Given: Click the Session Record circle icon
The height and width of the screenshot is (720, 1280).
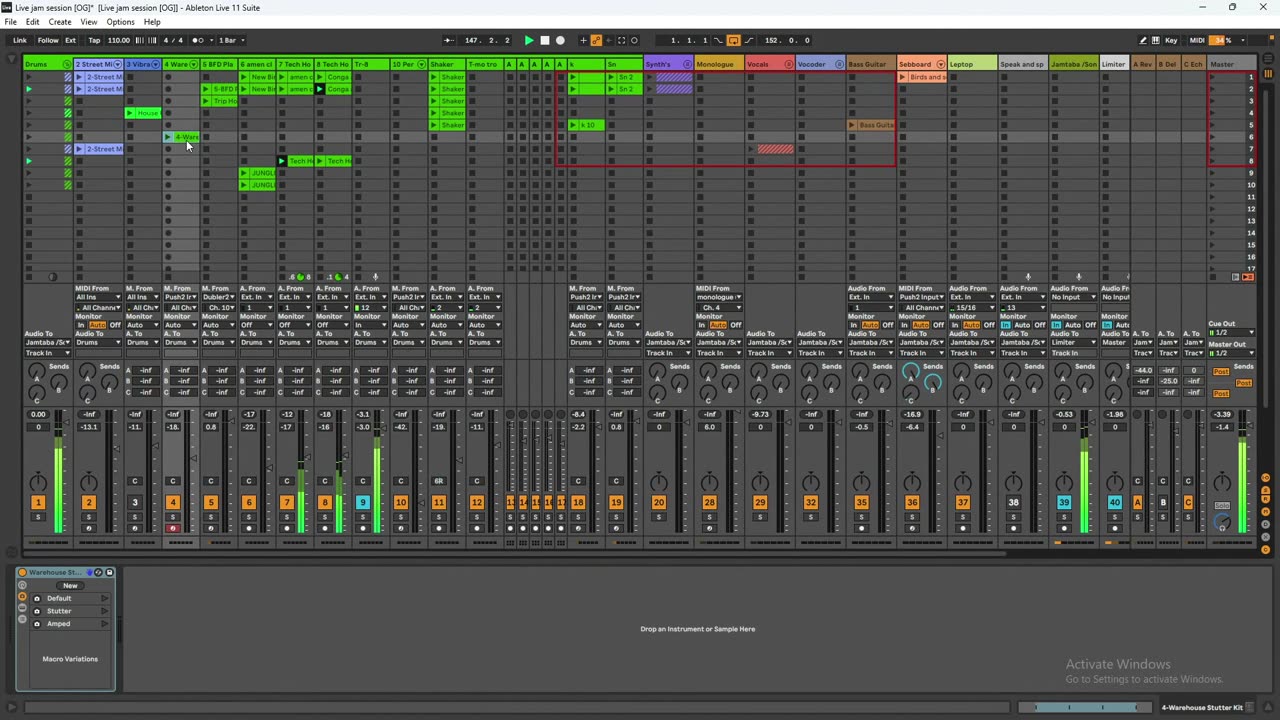Looking at the screenshot, I should pyautogui.click(x=634, y=40).
